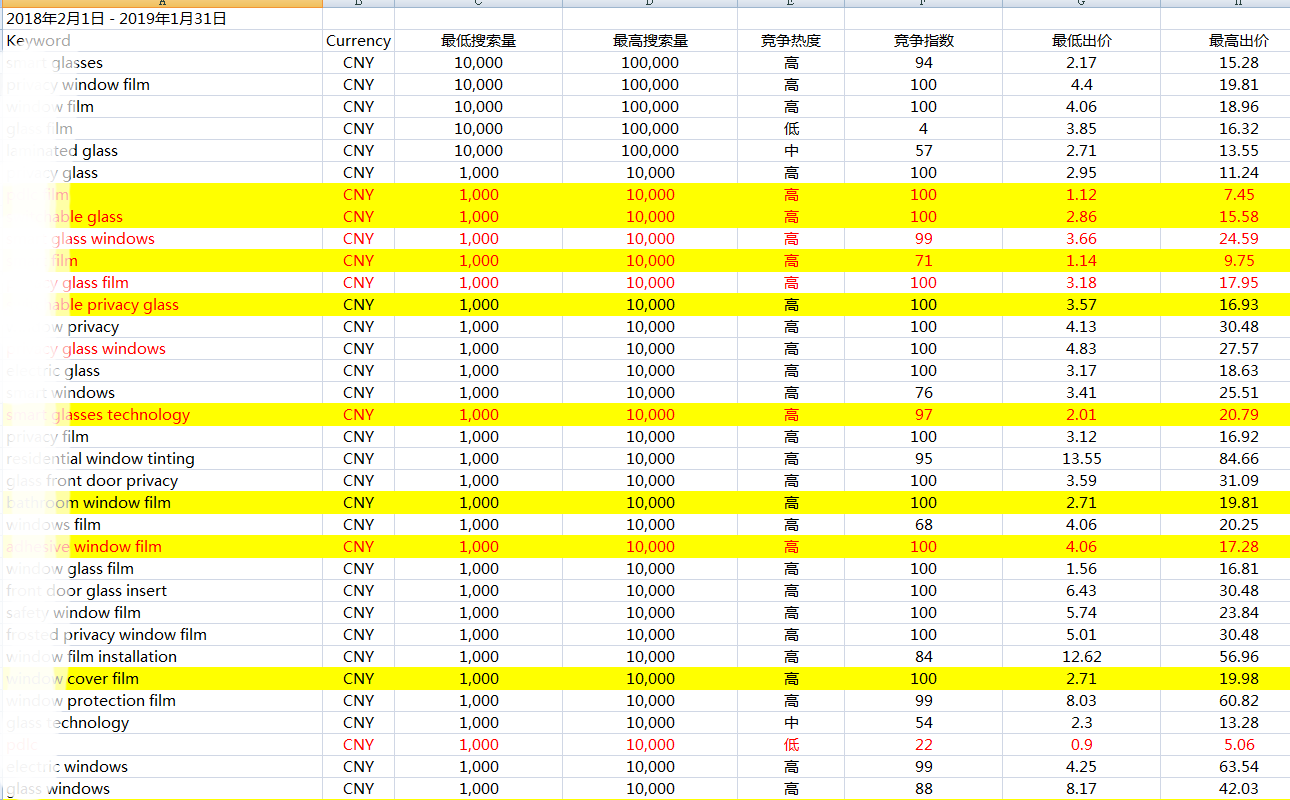This screenshot has width=1290, height=800.
Task: Click the competition index value 88
Action: tap(923, 789)
